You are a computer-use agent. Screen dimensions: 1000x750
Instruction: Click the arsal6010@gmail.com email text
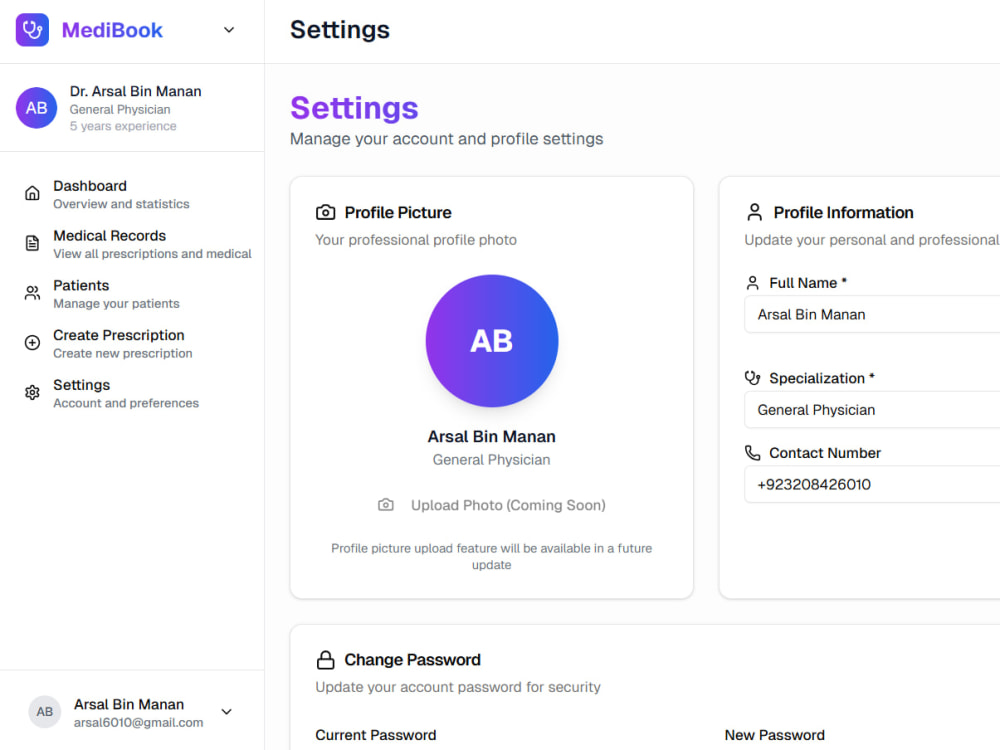[138, 723]
